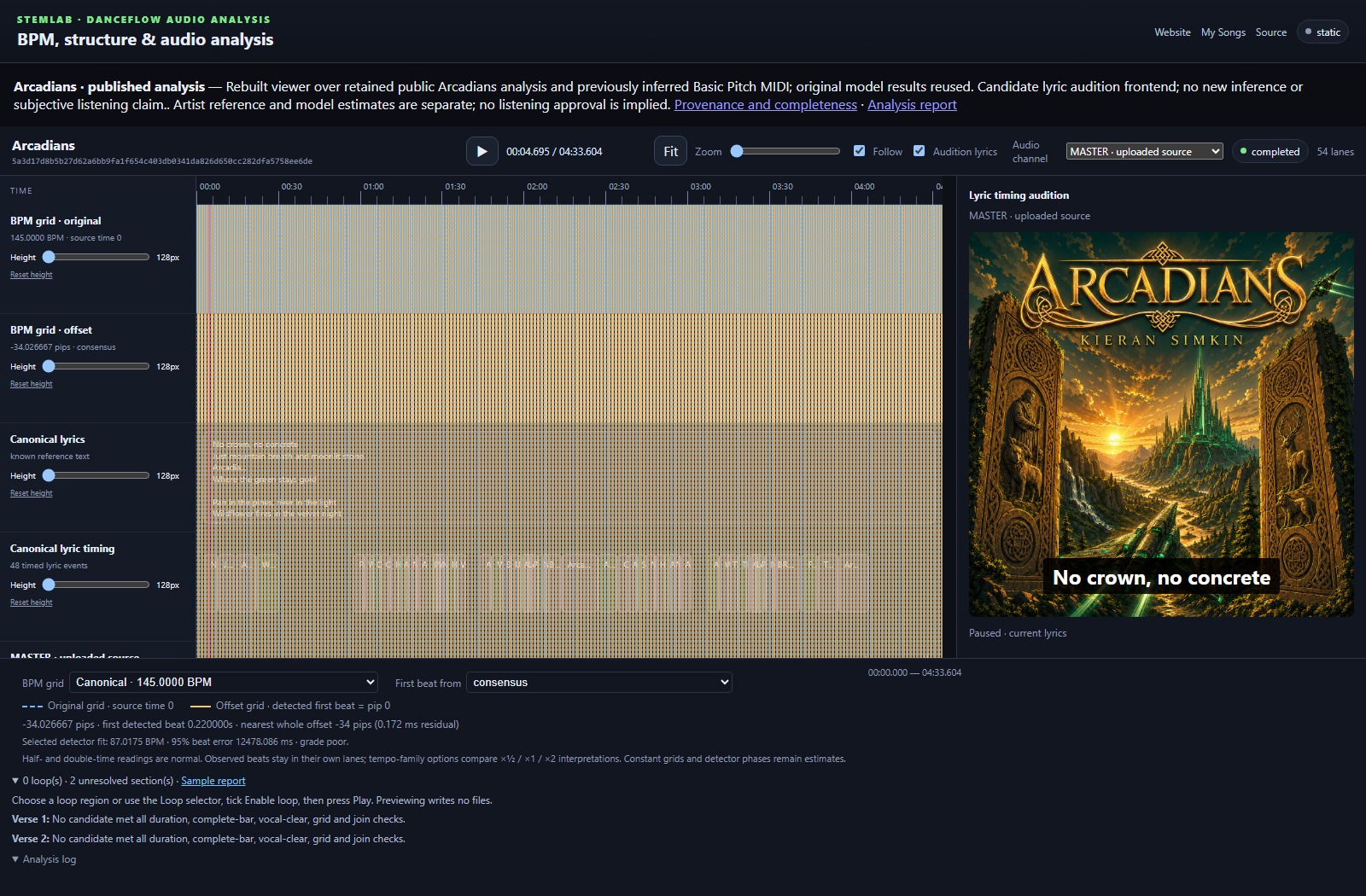1366x896 pixels.
Task: Click the '48 timed lyric events' label
Action: tap(49, 566)
